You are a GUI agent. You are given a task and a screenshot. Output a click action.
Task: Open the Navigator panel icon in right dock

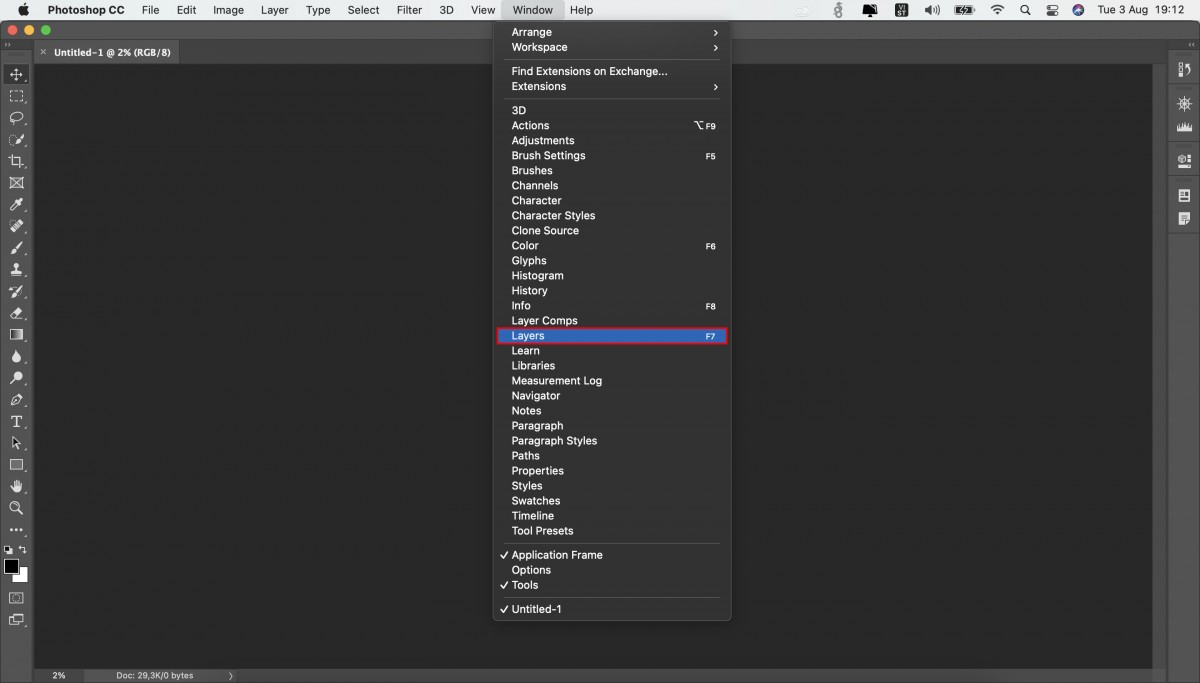click(1184, 104)
